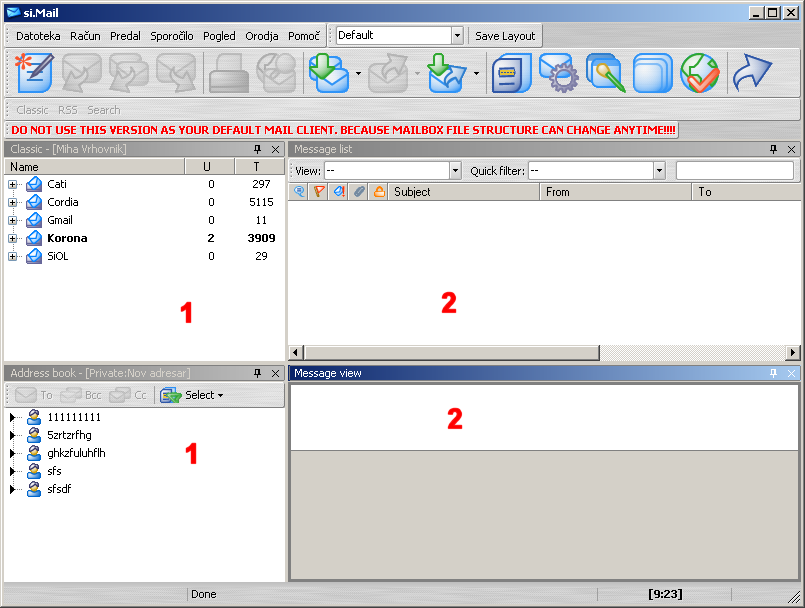Open the address book toolbar icon
Screen dimensions: 805x608
coord(511,73)
